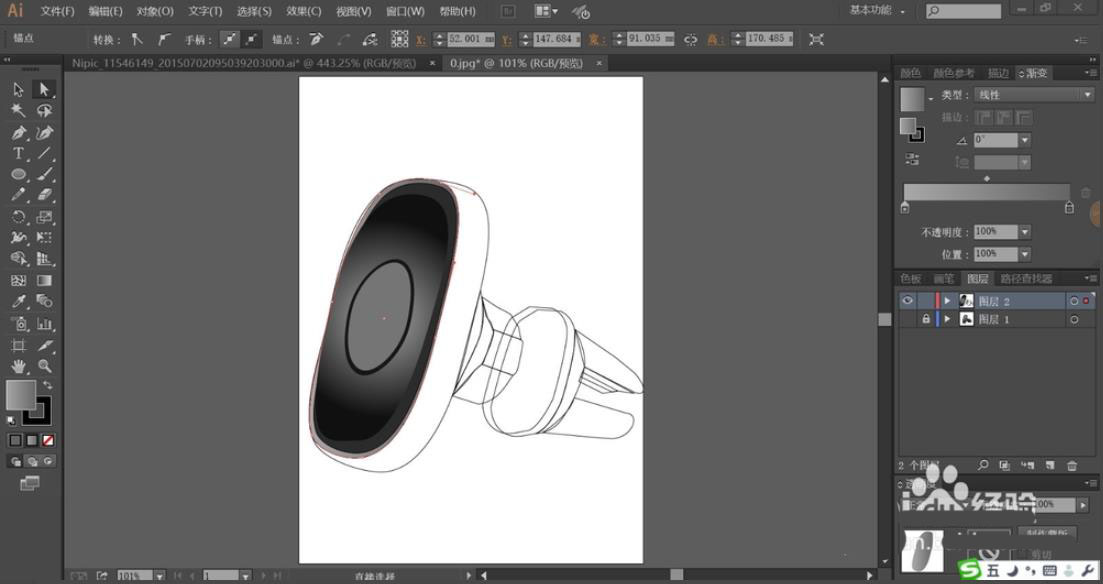Image resolution: width=1103 pixels, height=584 pixels.
Task: Select the Paintbrush tool
Action: click(x=44, y=174)
